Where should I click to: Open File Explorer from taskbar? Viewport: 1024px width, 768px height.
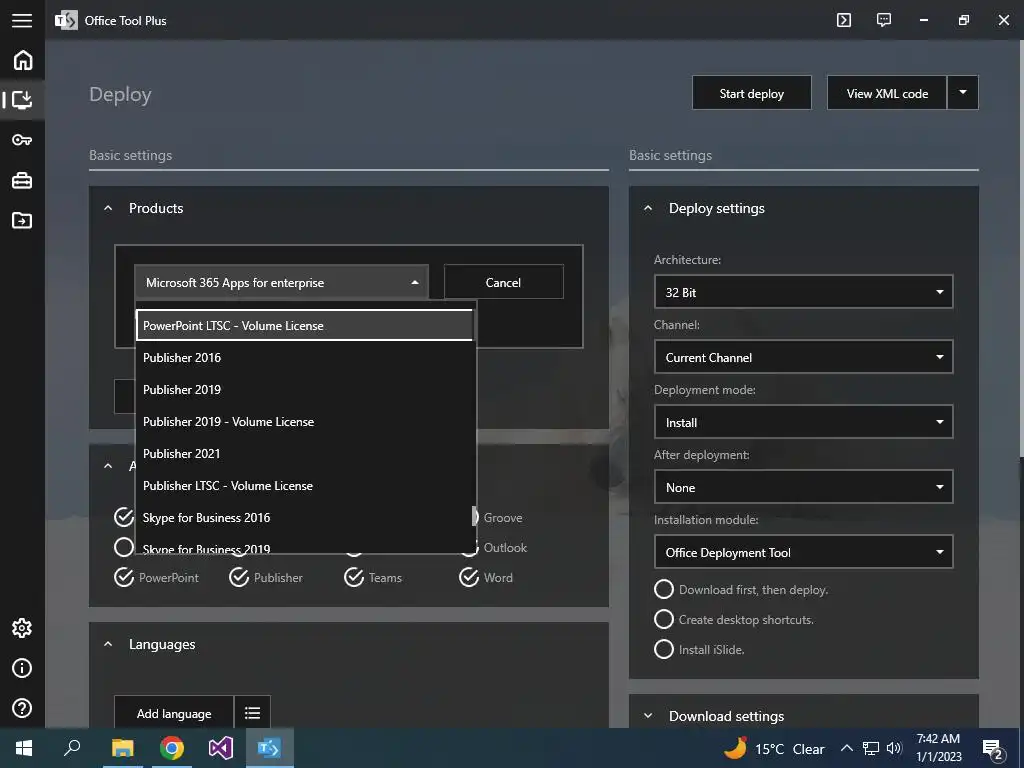pyautogui.click(x=122, y=748)
